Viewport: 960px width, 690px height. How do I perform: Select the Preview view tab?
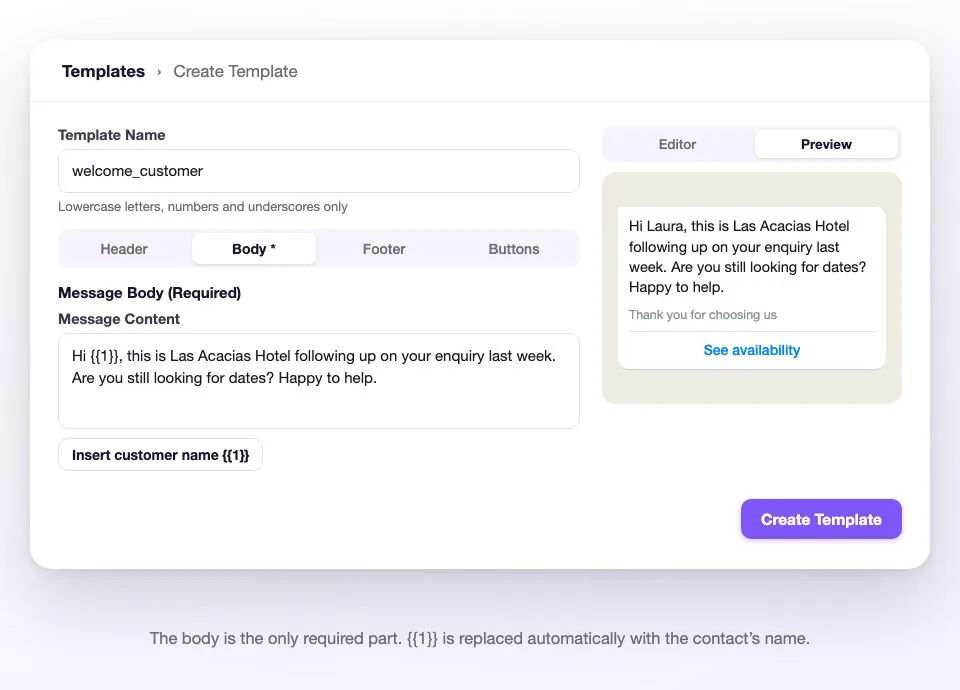click(826, 144)
